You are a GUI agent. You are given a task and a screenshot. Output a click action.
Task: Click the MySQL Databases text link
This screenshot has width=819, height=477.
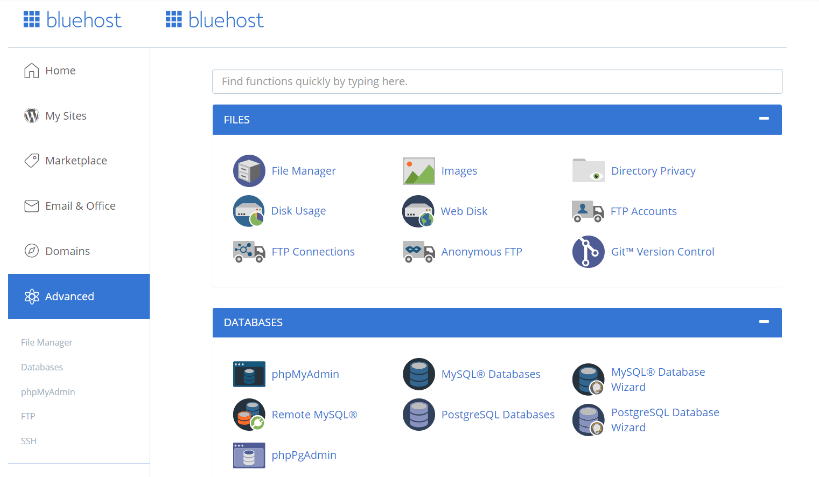click(x=490, y=374)
